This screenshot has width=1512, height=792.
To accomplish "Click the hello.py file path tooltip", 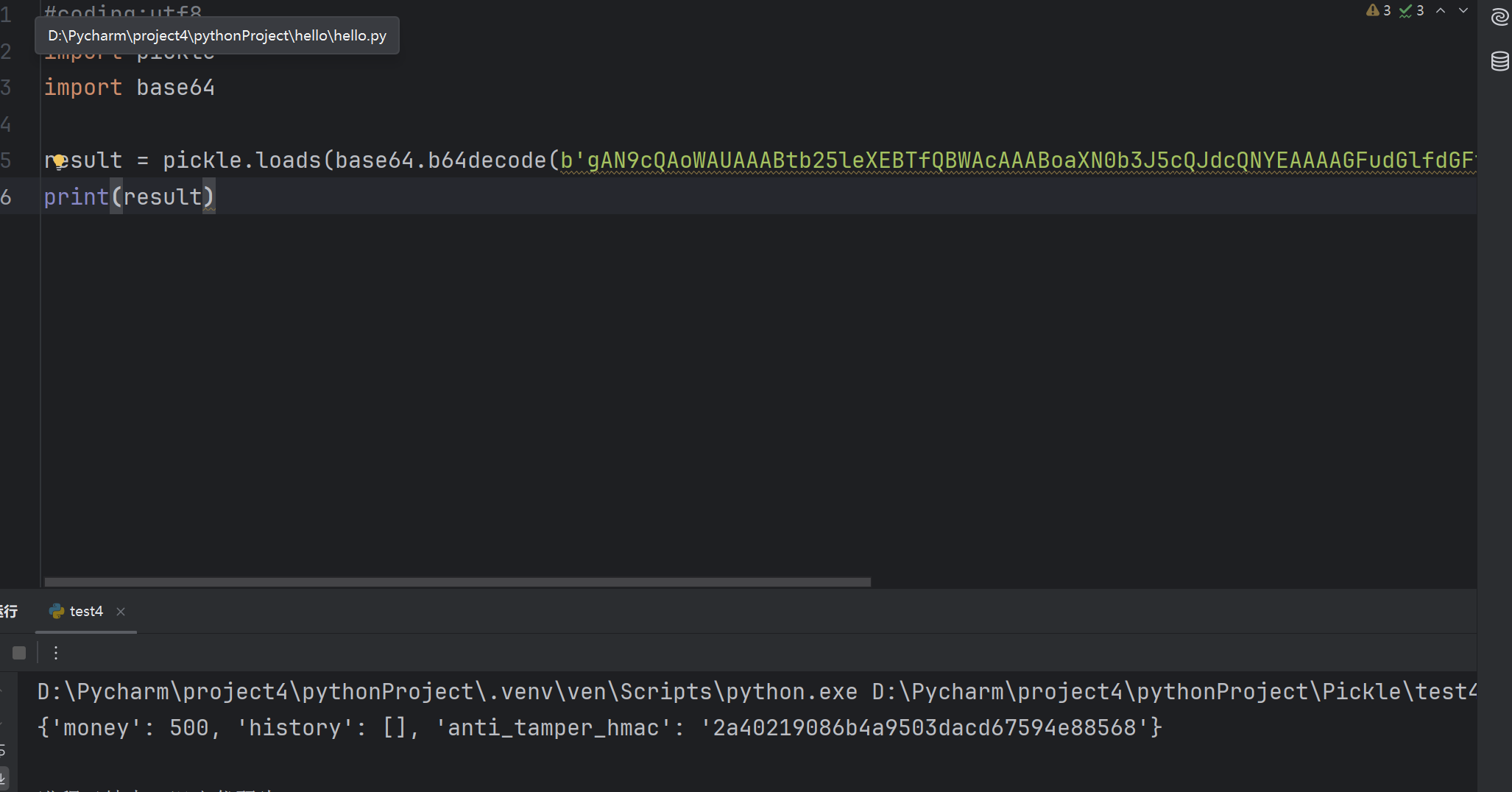I will coord(217,35).
